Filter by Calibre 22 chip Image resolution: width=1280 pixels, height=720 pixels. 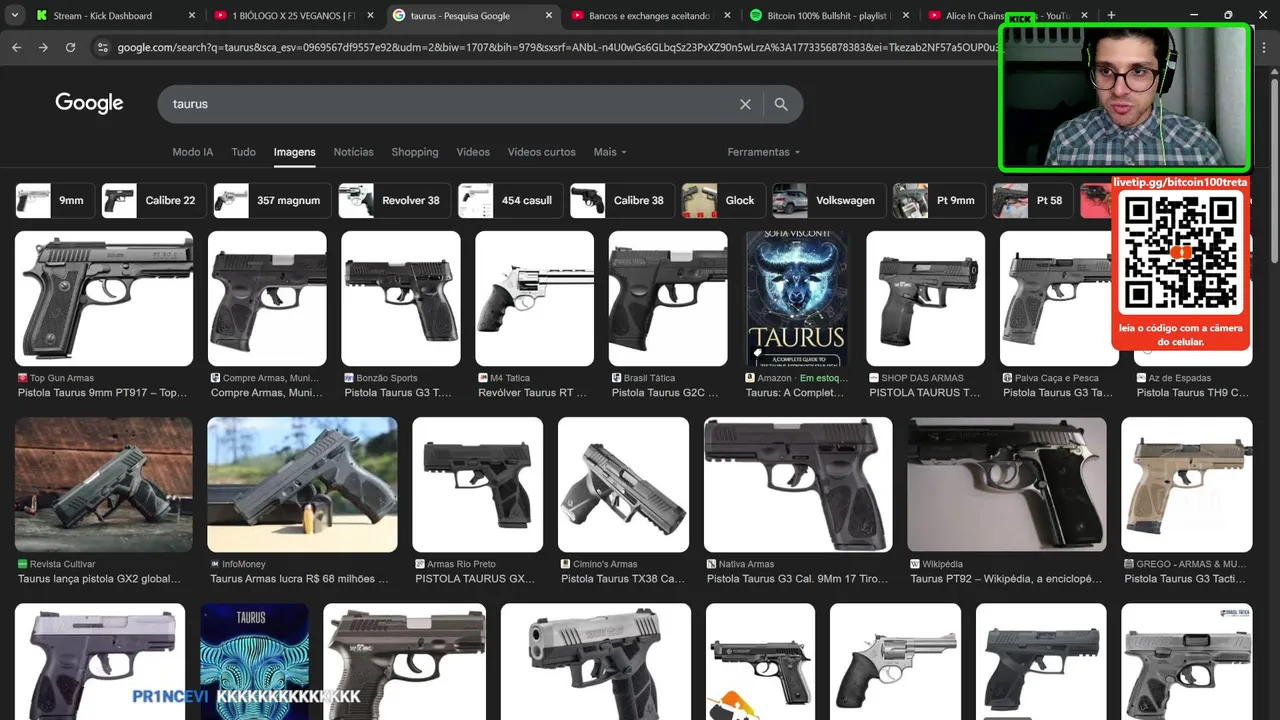(x=154, y=200)
